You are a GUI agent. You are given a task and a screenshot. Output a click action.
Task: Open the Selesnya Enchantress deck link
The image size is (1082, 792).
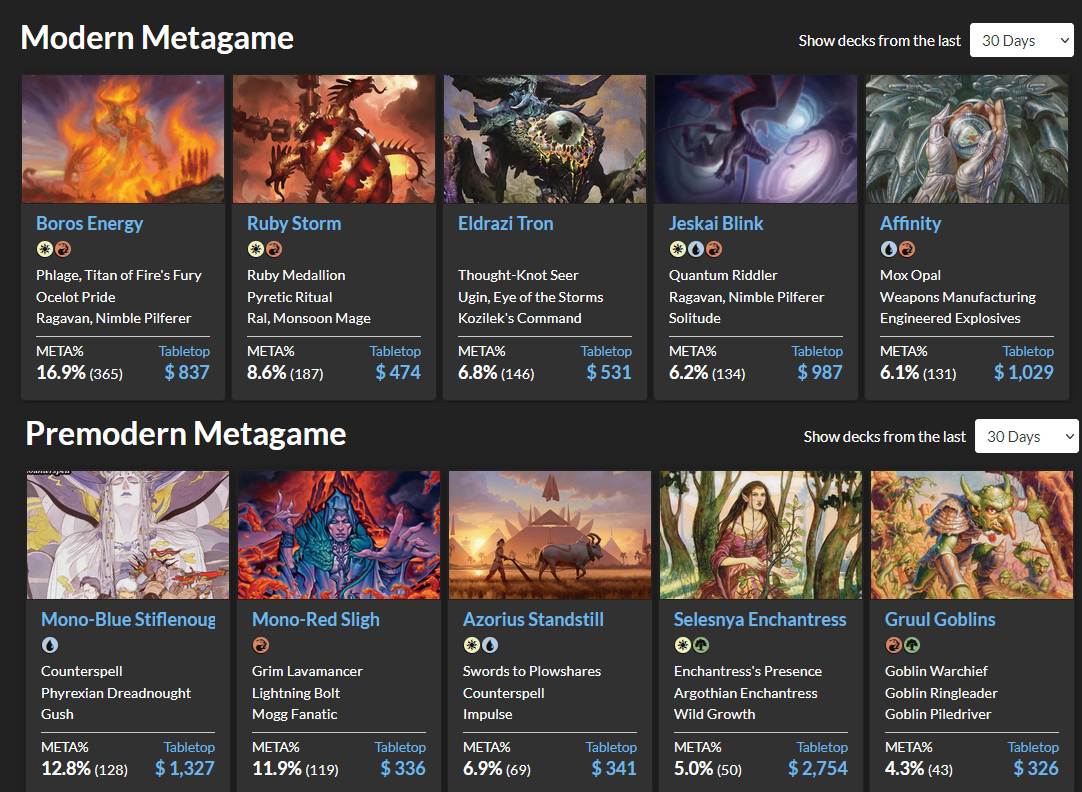[760, 620]
